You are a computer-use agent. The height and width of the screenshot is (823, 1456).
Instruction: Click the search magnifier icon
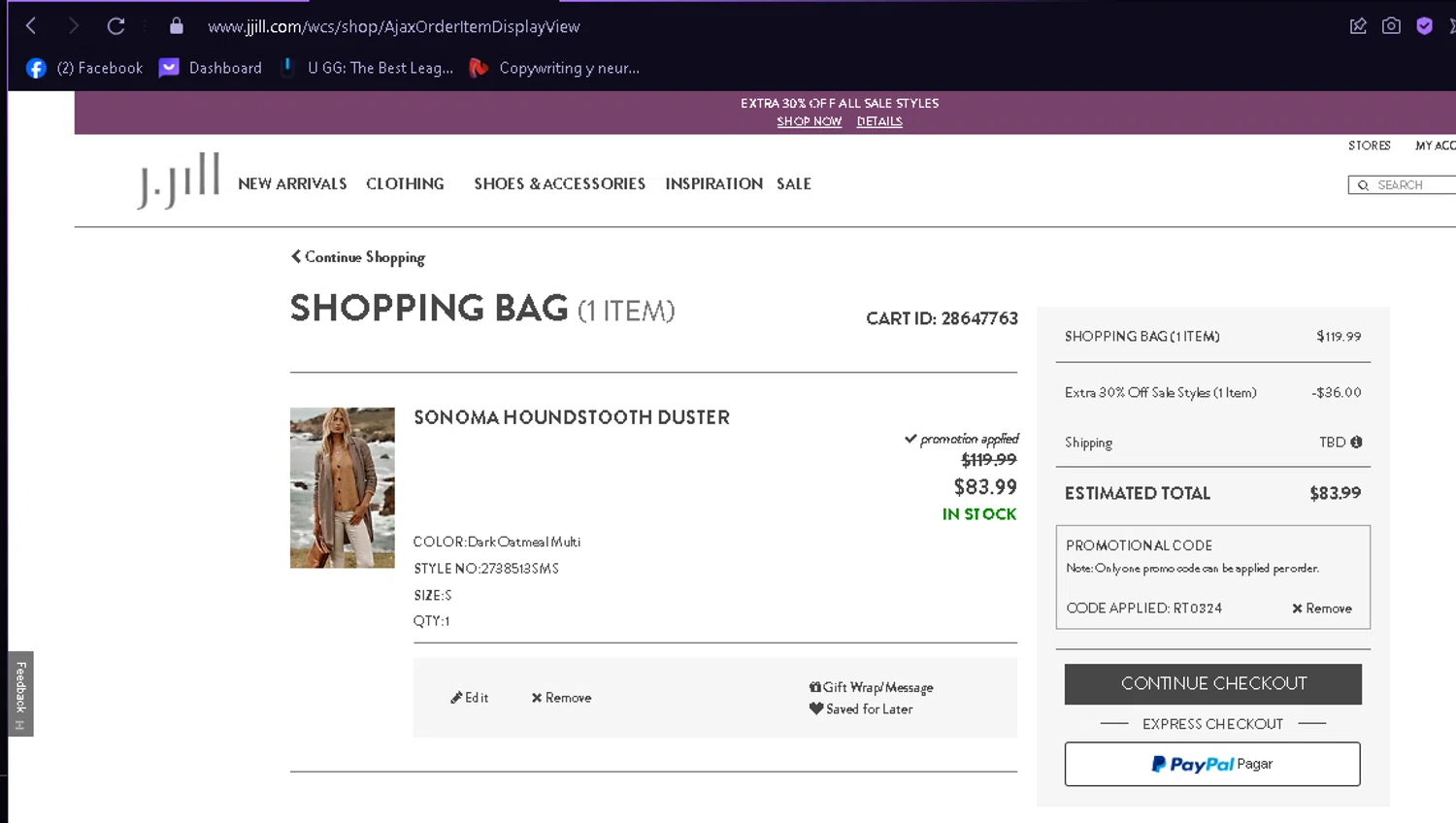tap(1363, 185)
